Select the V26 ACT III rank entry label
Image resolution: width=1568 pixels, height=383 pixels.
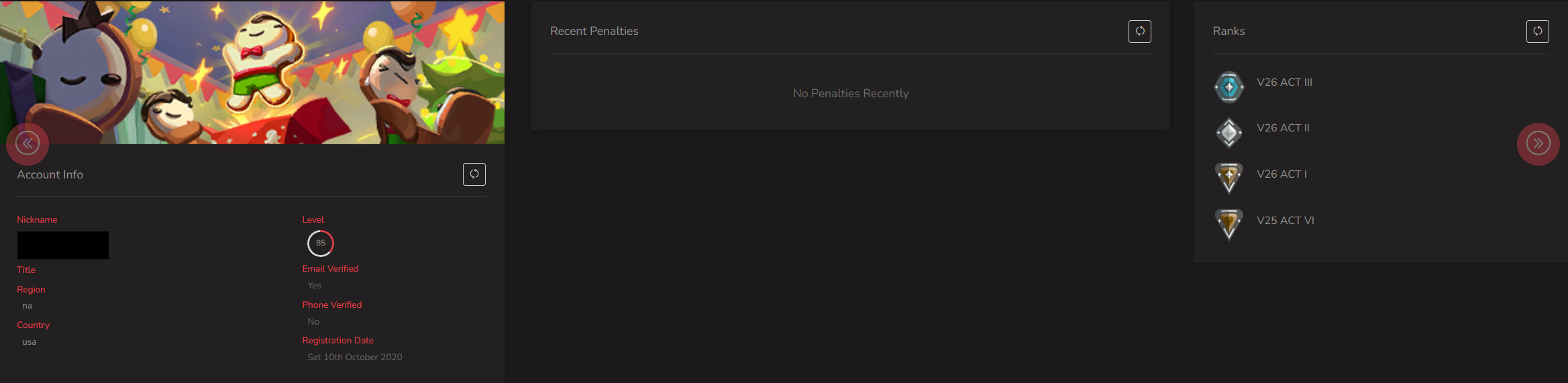[1284, 83]
